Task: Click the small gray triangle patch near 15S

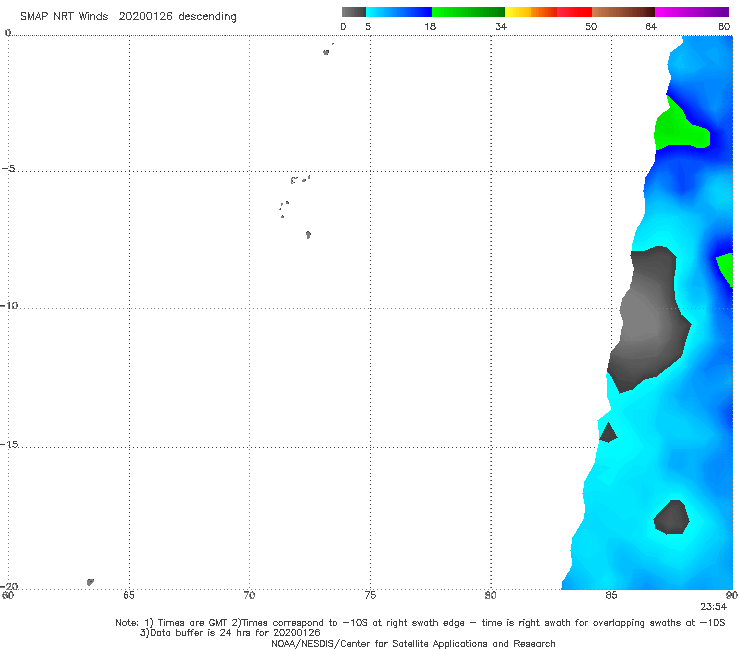Action: click(608, 433)
